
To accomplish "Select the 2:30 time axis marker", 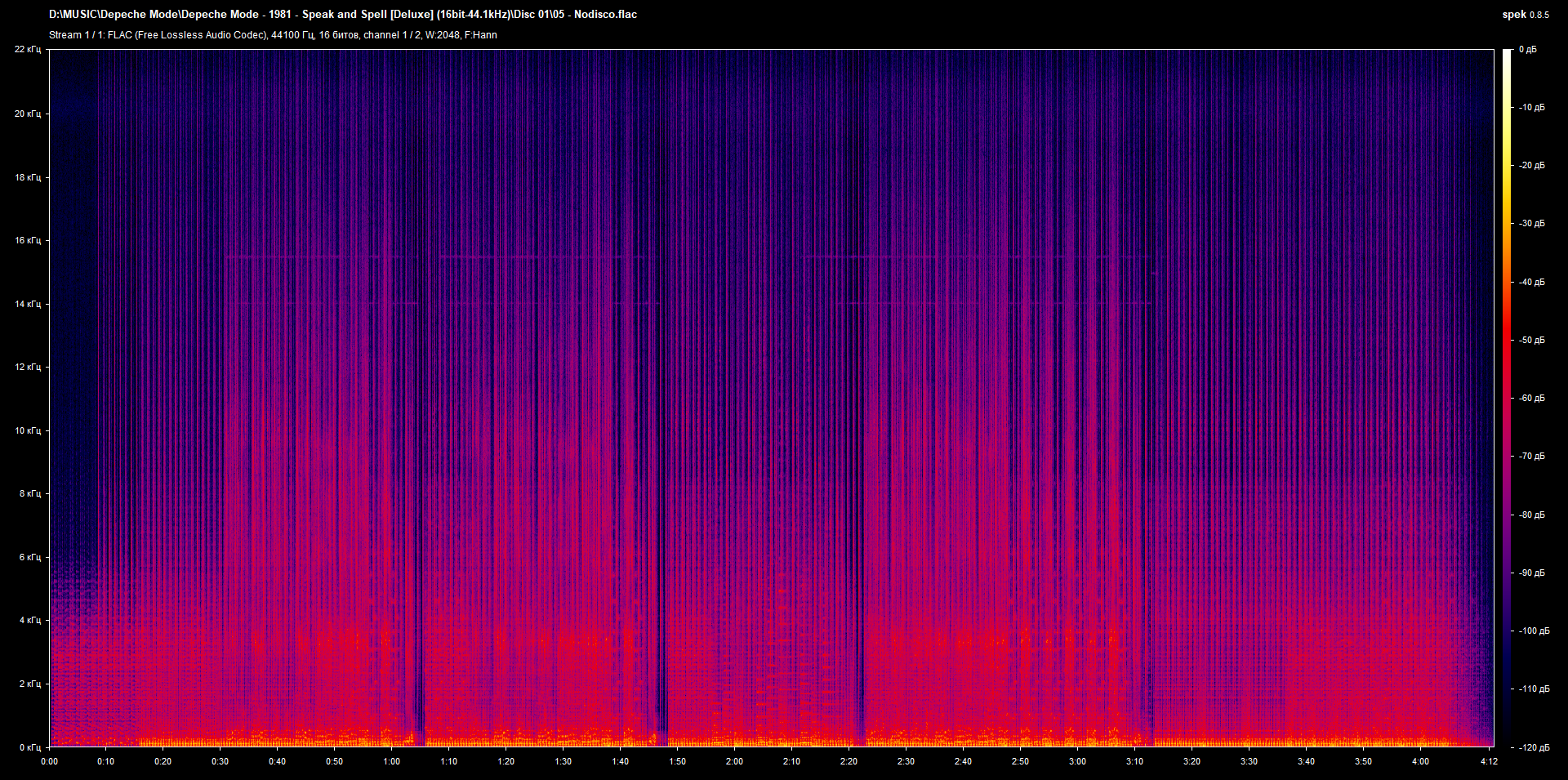I will point(906,761).
